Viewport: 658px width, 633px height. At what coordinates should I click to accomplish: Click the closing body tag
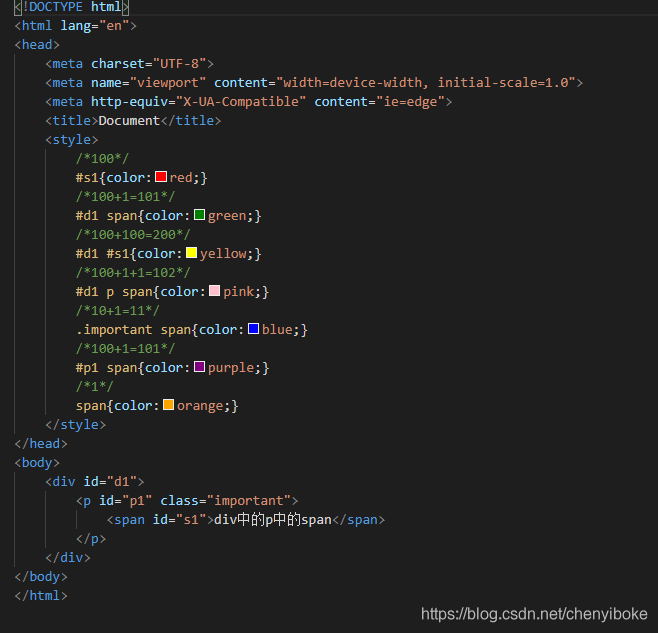(41, 577)
